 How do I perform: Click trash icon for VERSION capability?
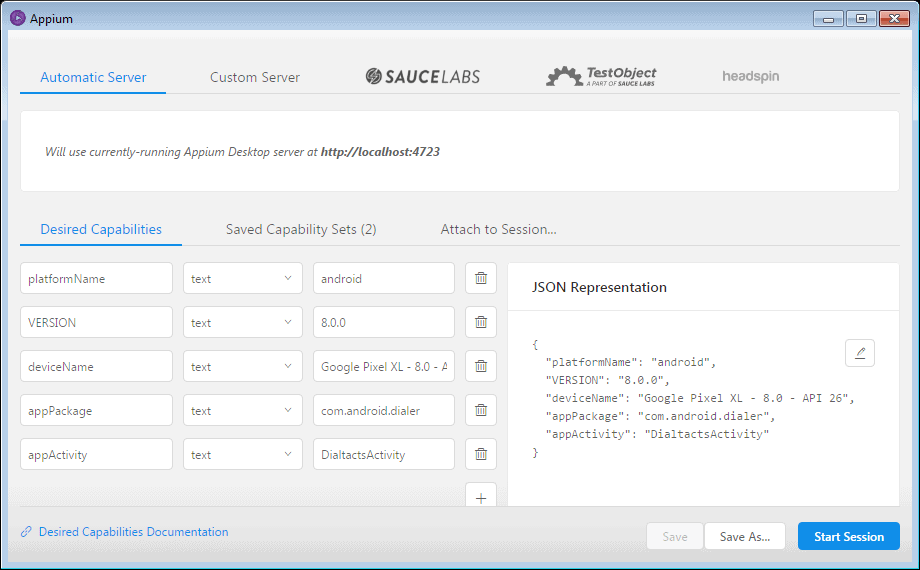pos(481,323)
